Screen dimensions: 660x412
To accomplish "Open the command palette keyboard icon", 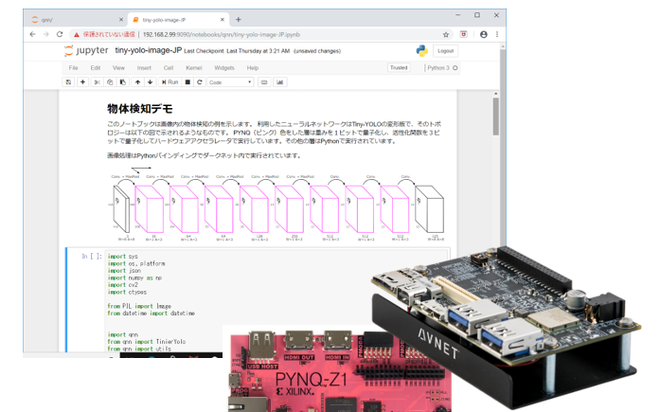I will point(264,82).
